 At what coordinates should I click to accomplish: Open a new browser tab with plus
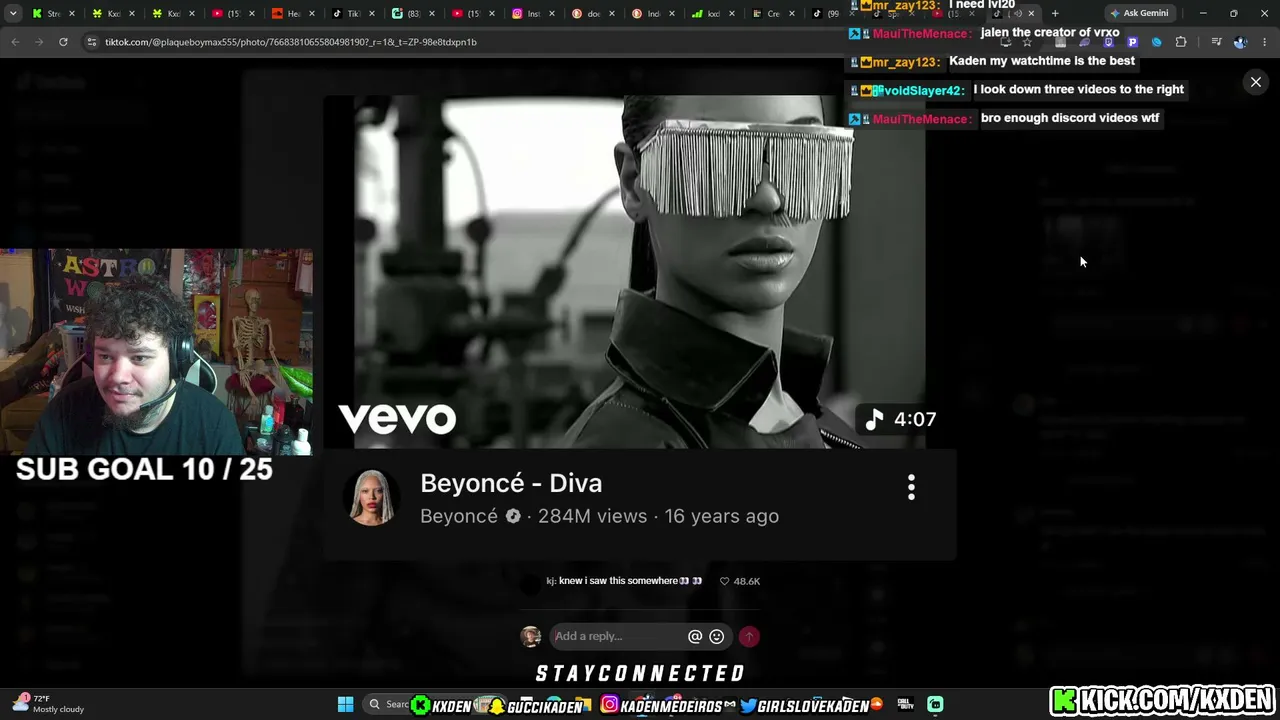click(1055, 13)
